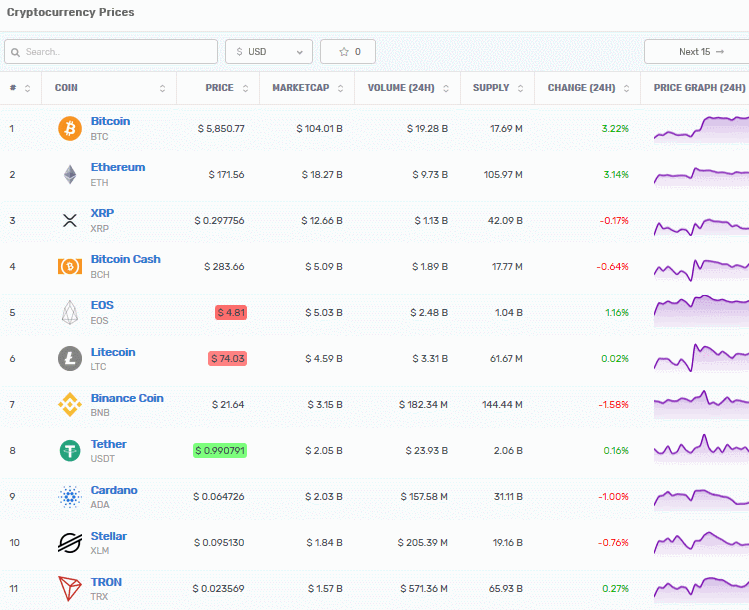This screenshot has width=749, height=610.
Task: Click the TRON logo icon
Action: click(x=70, y=588)
